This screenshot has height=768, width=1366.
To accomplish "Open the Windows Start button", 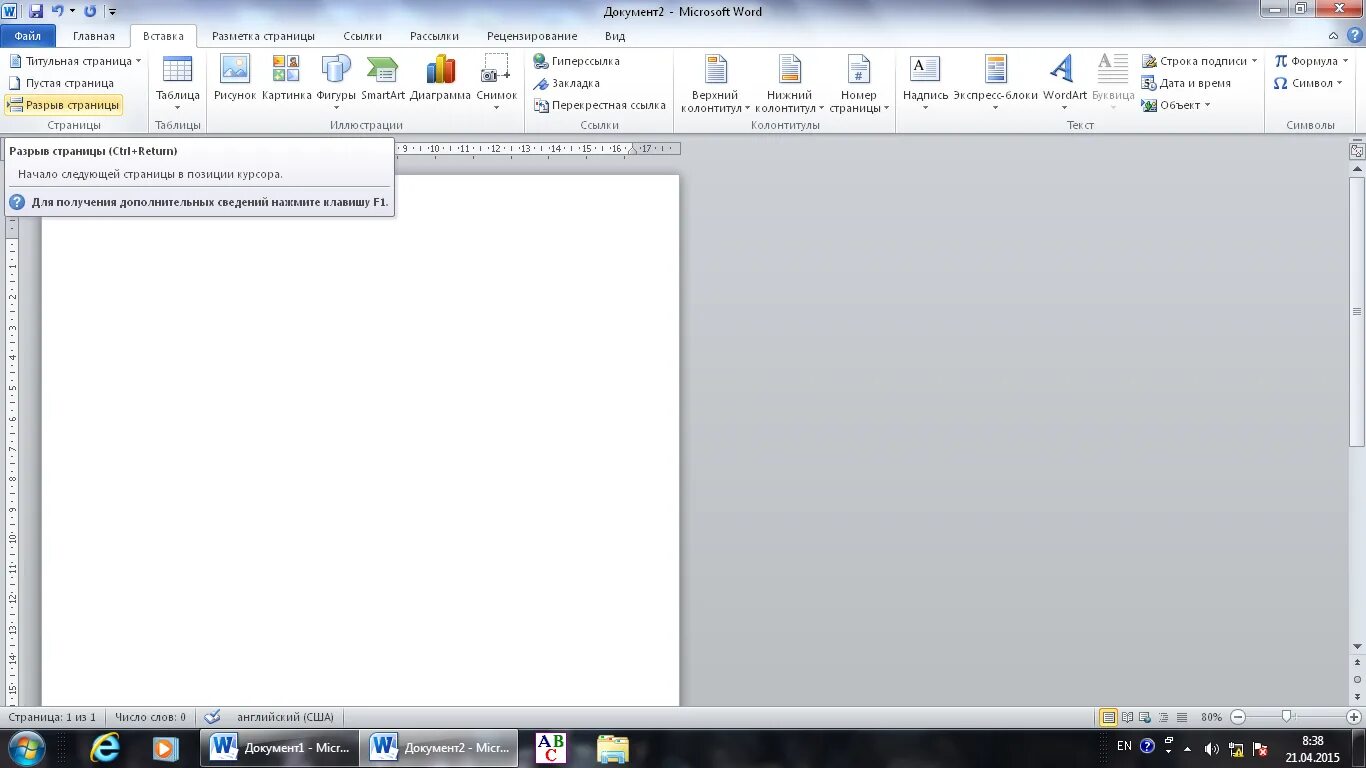I will tap(26, 747).
